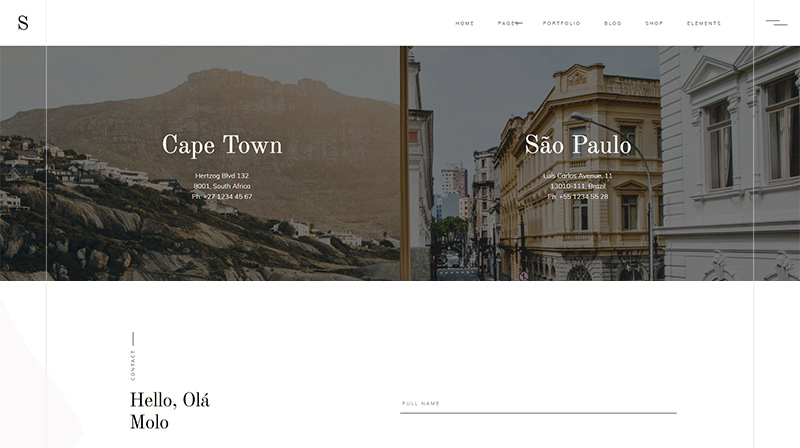Select the Hertzog Blvd 132 address line

tap(222, 176)
